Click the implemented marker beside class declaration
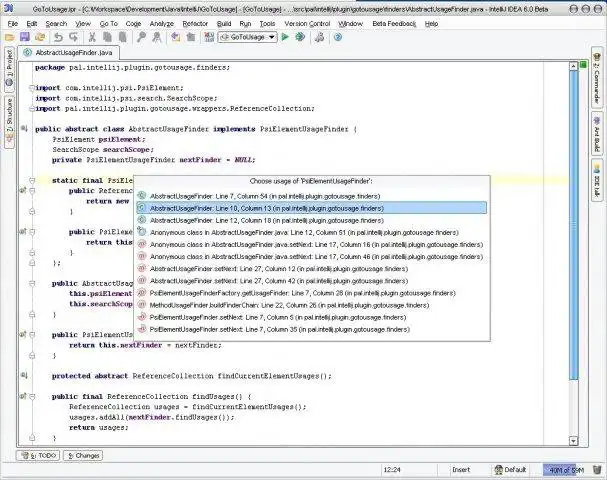 pyautogui.click(x=24, y=129)
